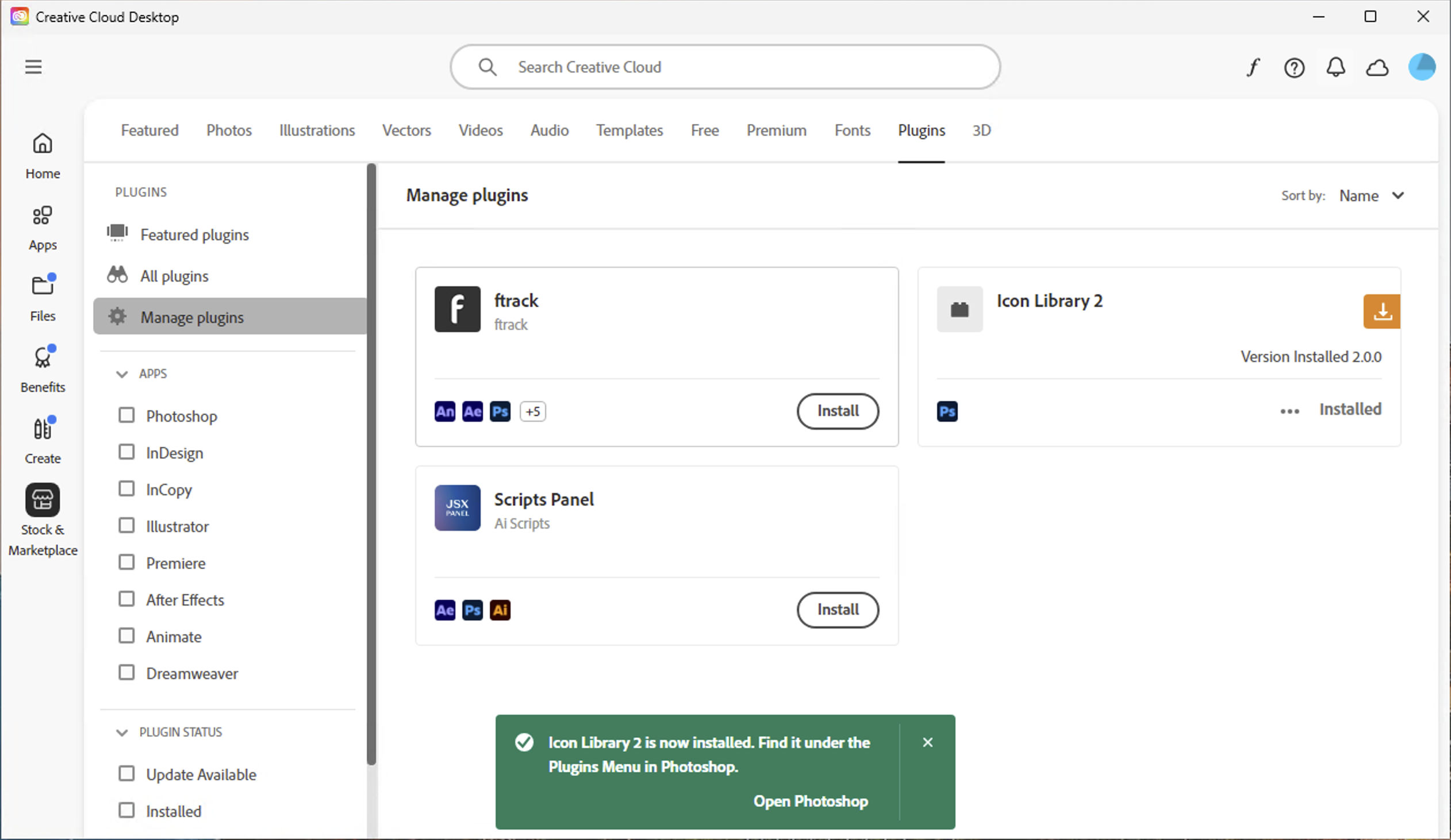Open notifications bell
The height and width of the screenshot is (840, 1451).
click(x=1335, y=67)
